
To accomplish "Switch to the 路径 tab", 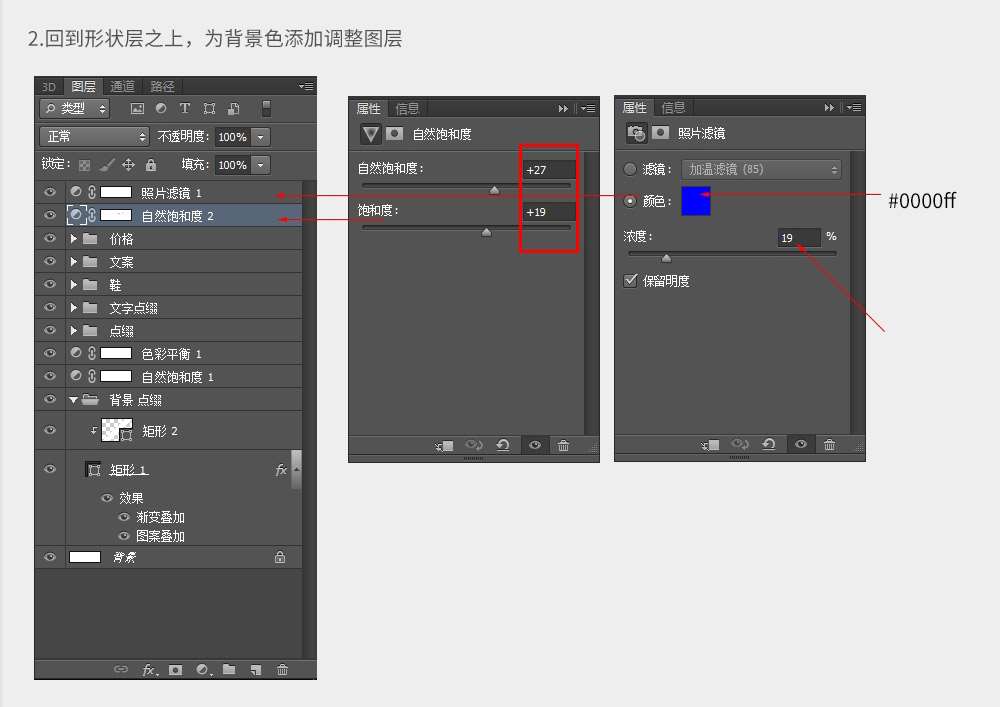I will click(162, 86).
